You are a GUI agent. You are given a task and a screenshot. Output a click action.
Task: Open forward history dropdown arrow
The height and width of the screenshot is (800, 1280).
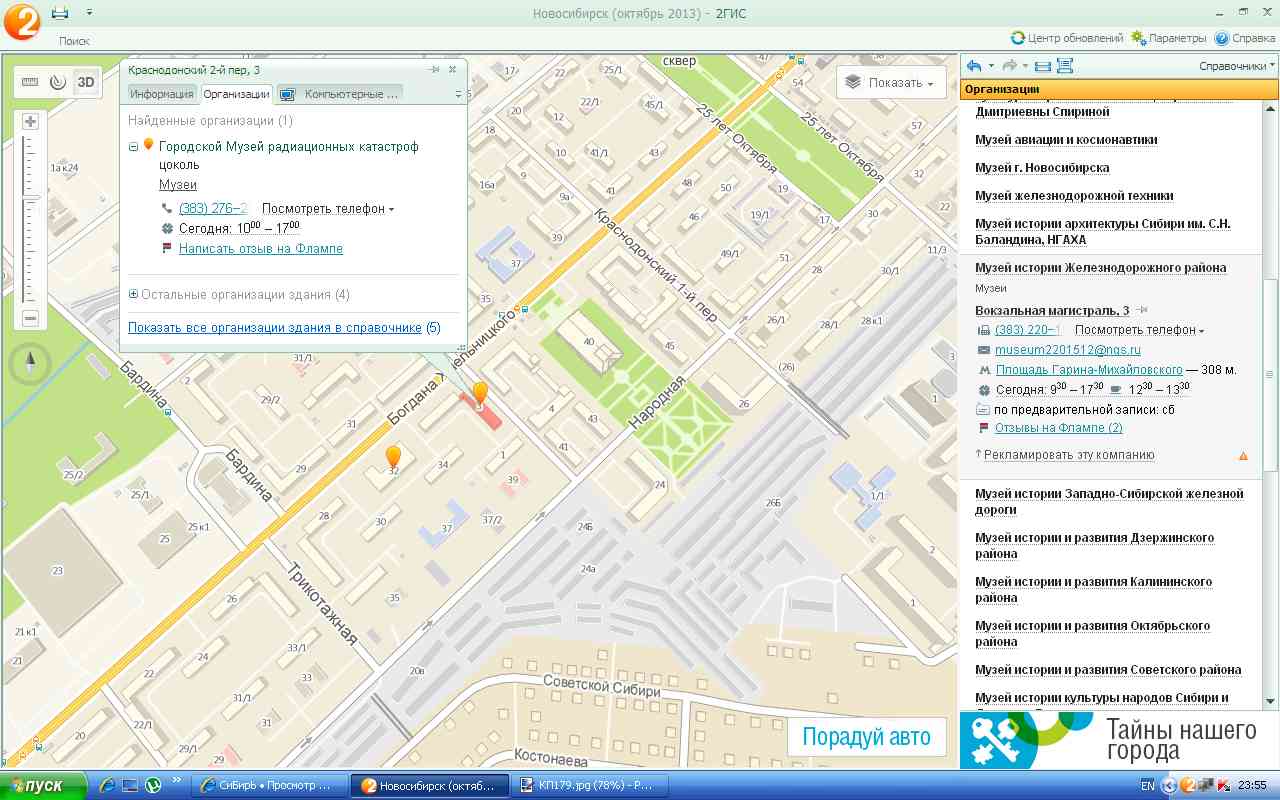click(x=1025, y=66)
